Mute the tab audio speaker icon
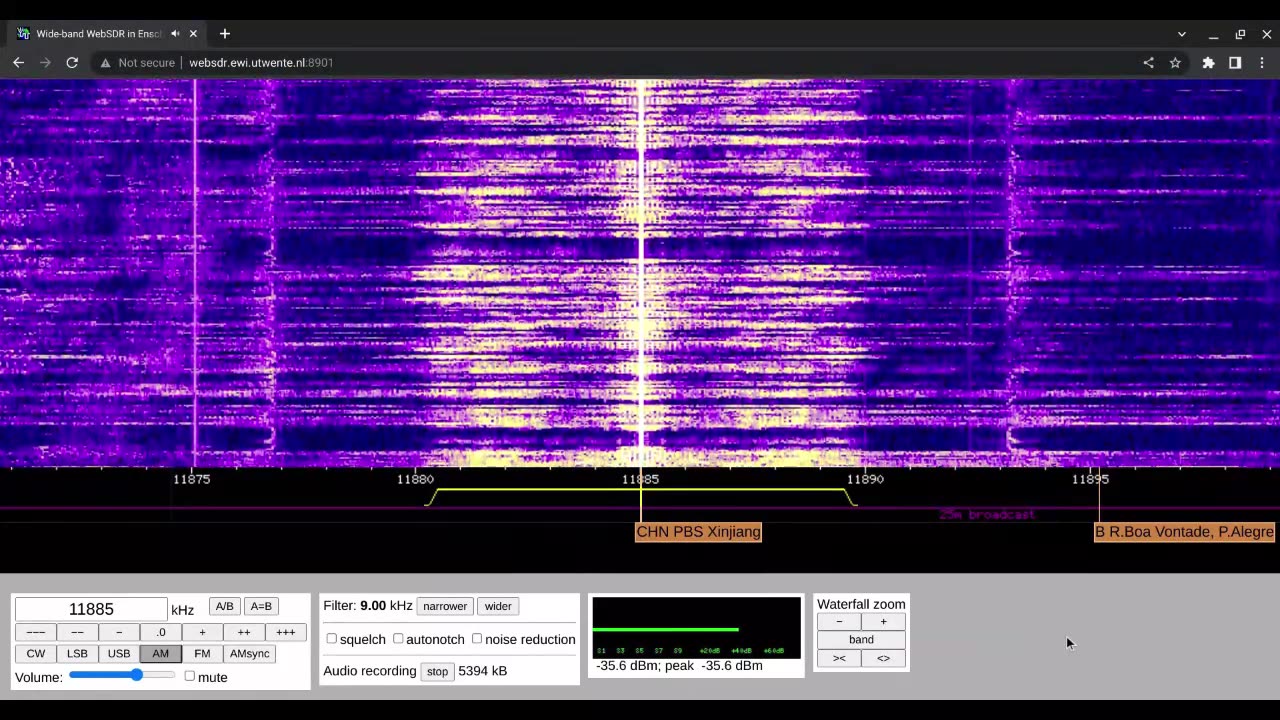The height and width of the screenshot is (720, 1280). point(175,33)
